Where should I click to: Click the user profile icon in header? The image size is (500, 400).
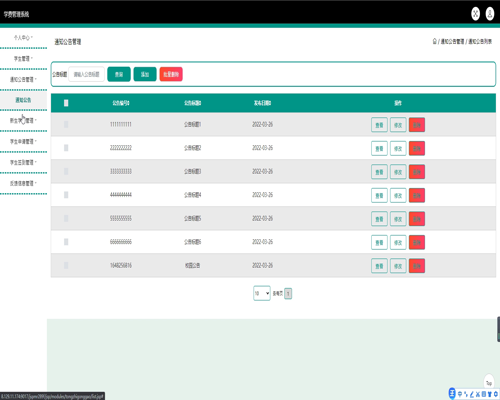[490, 14]
